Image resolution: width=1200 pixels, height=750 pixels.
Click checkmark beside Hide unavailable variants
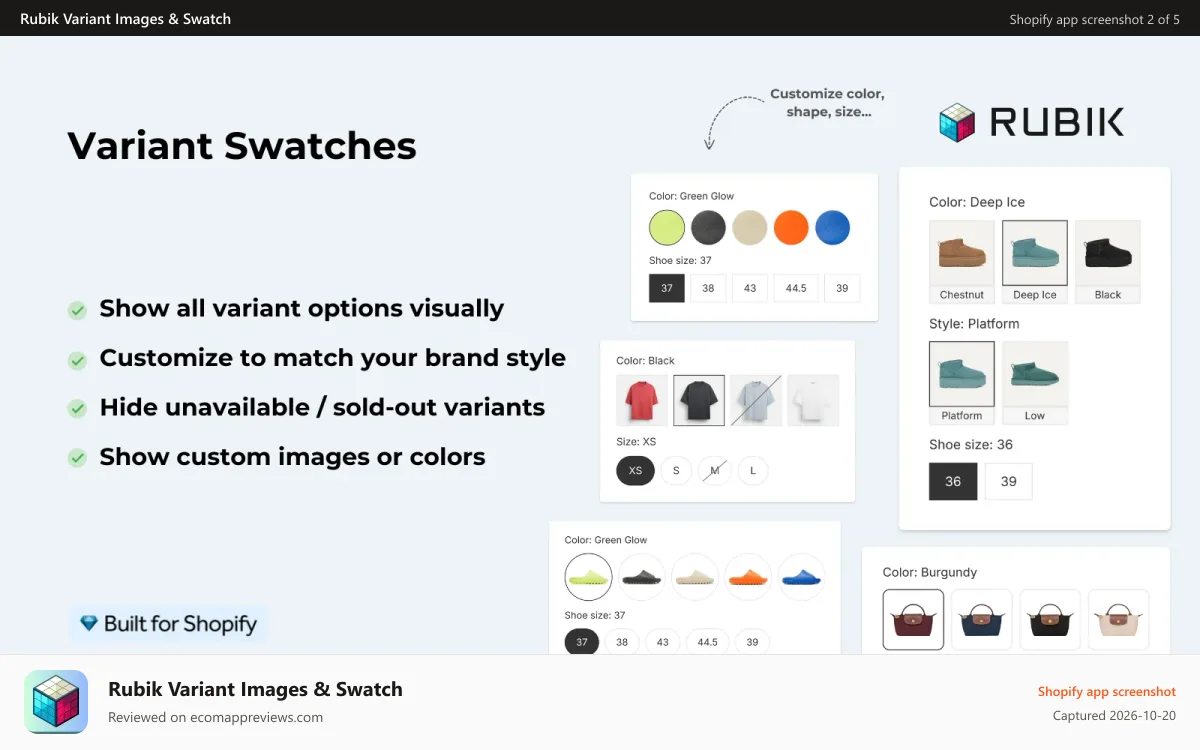(x=77, y=408)
